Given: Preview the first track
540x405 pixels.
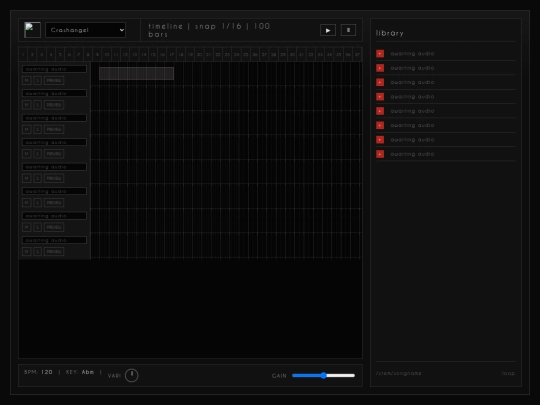Looking at the screenshot, I should 54,81.
